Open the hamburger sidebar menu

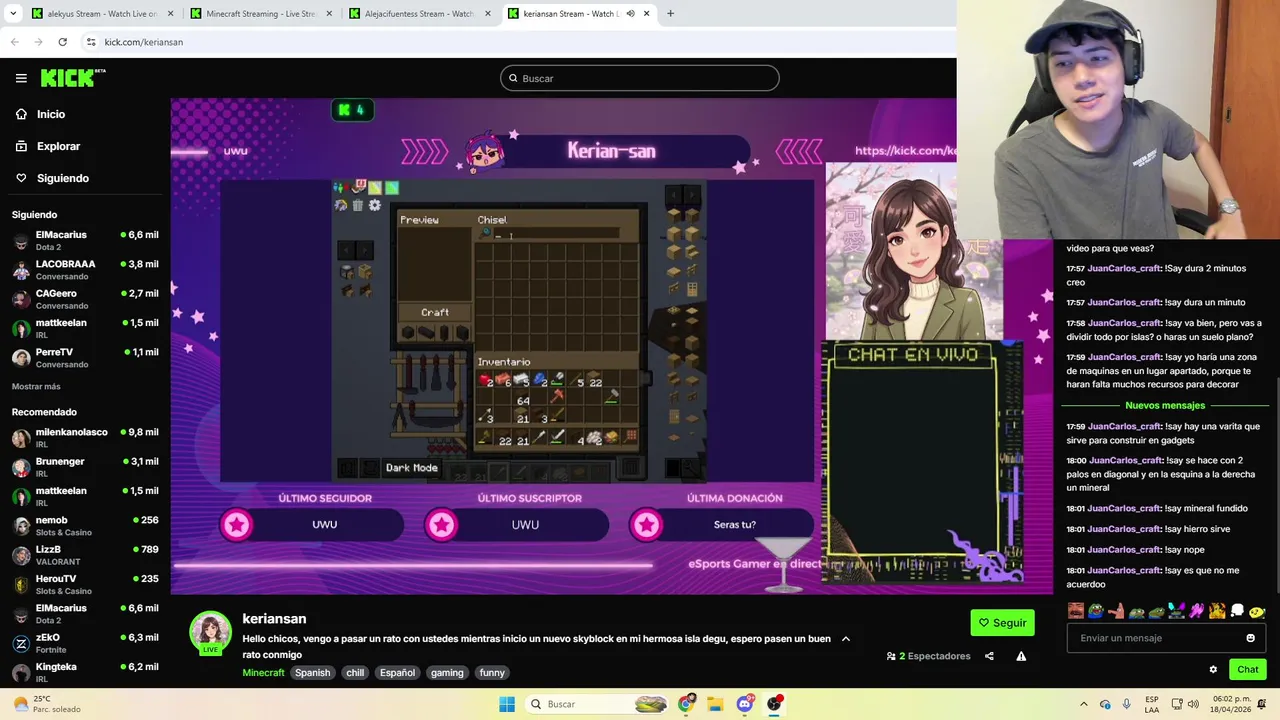pyautogui.click(x=21, y=78)
